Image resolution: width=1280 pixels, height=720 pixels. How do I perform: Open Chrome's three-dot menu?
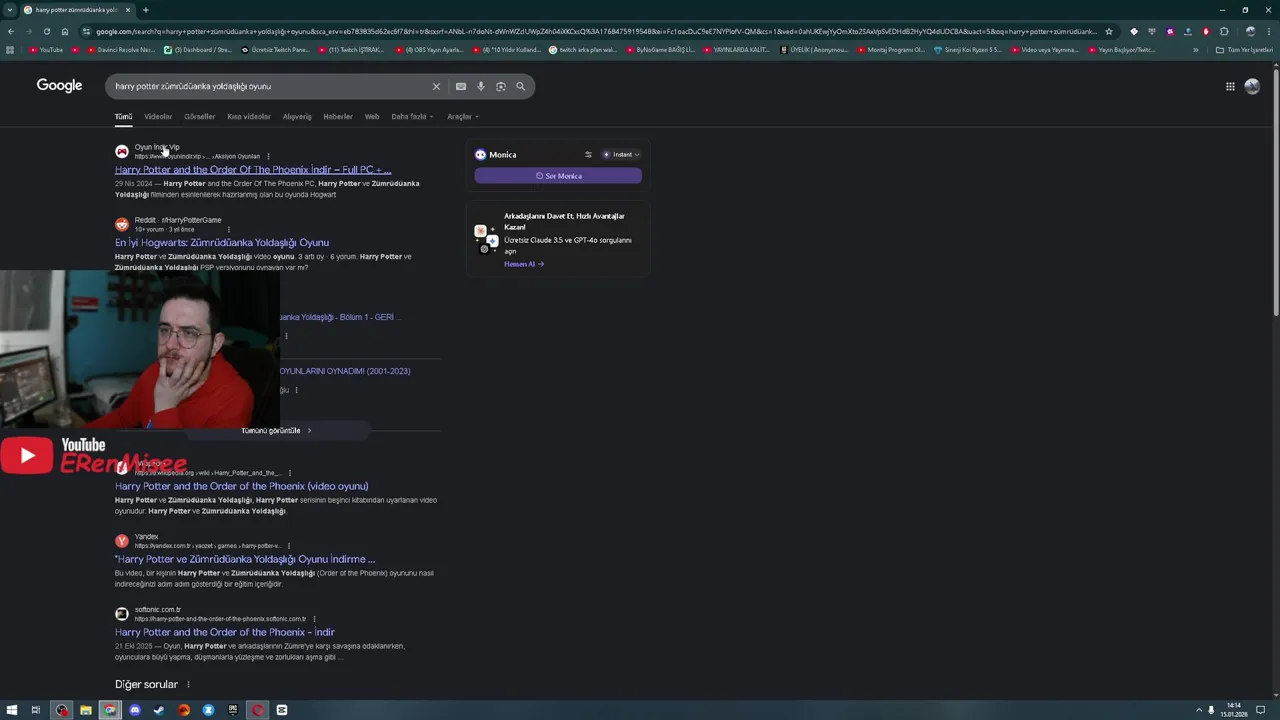(1267, 31)
